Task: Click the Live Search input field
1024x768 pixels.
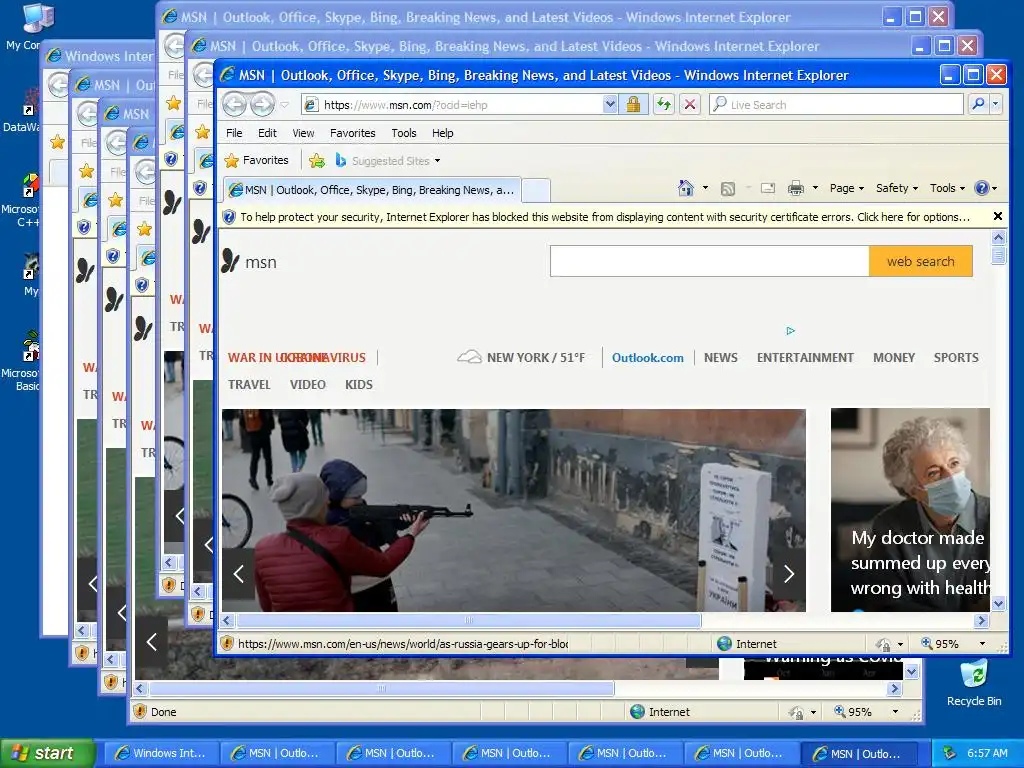Action: coord(836,104)
